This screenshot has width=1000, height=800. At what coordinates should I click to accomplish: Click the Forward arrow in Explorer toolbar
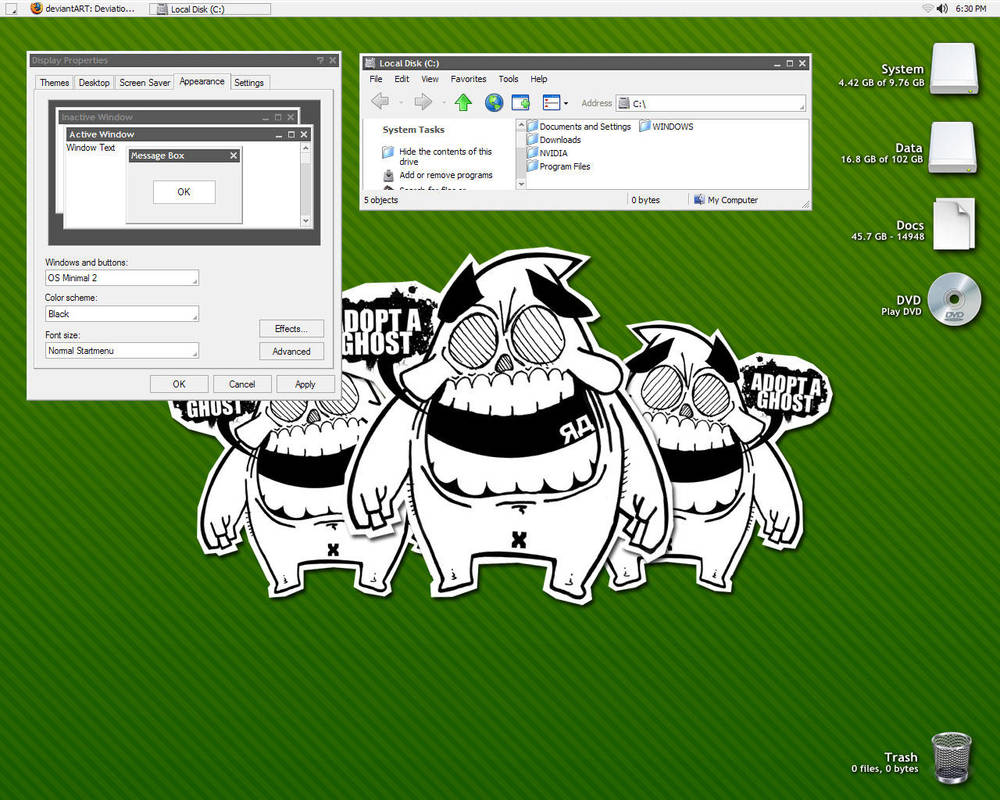click(x=423, y=101)
